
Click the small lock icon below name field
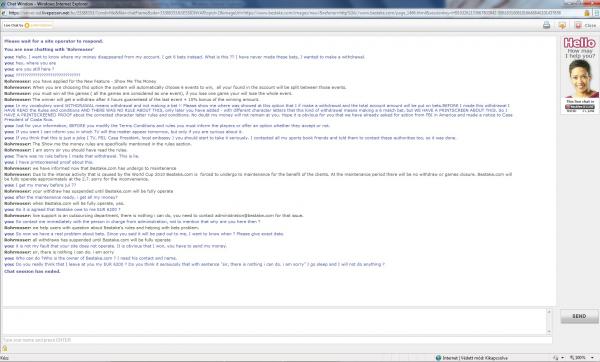coord(5,348)
